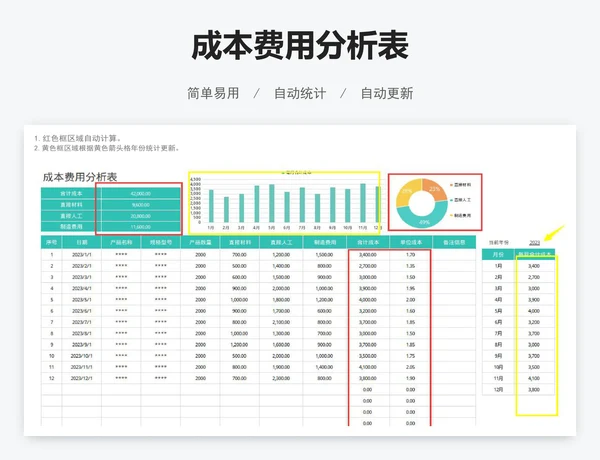Screen dimensions: 600x460
Task: Click the yellow 28% donut chart segment
Action: click(x=406, y=191)
